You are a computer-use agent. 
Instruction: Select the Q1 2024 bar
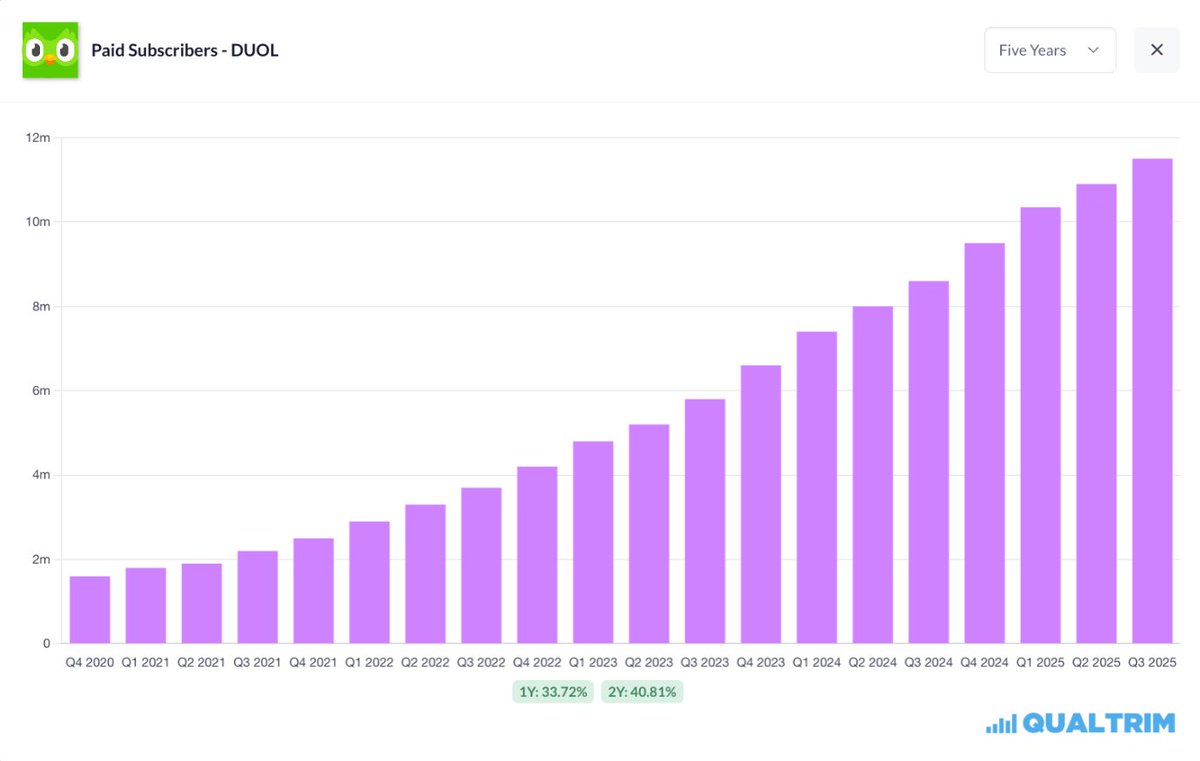(817, 487)
